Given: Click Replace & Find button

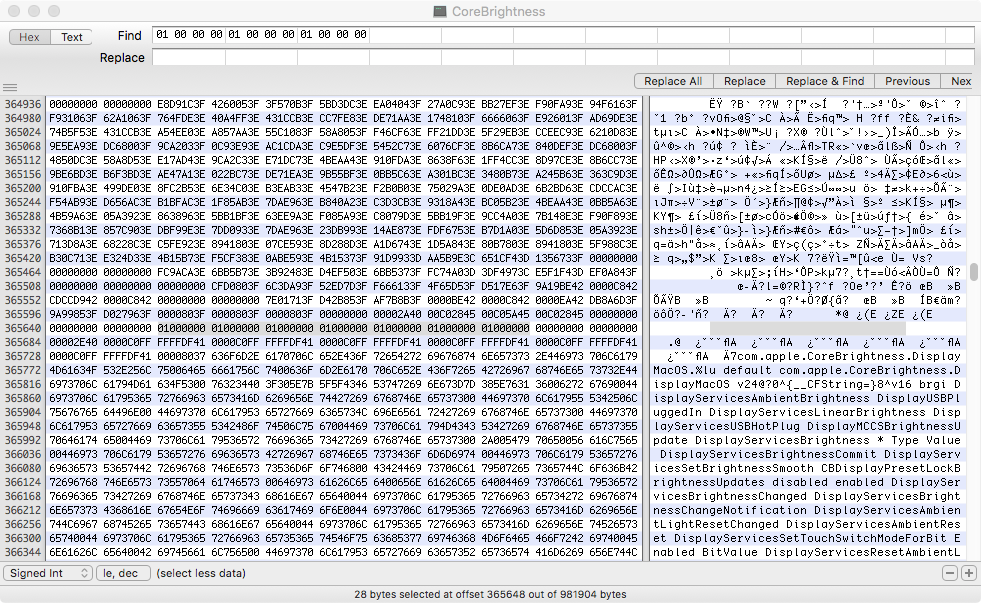Looking at the screenshot, I should click(x=825, y=81).
